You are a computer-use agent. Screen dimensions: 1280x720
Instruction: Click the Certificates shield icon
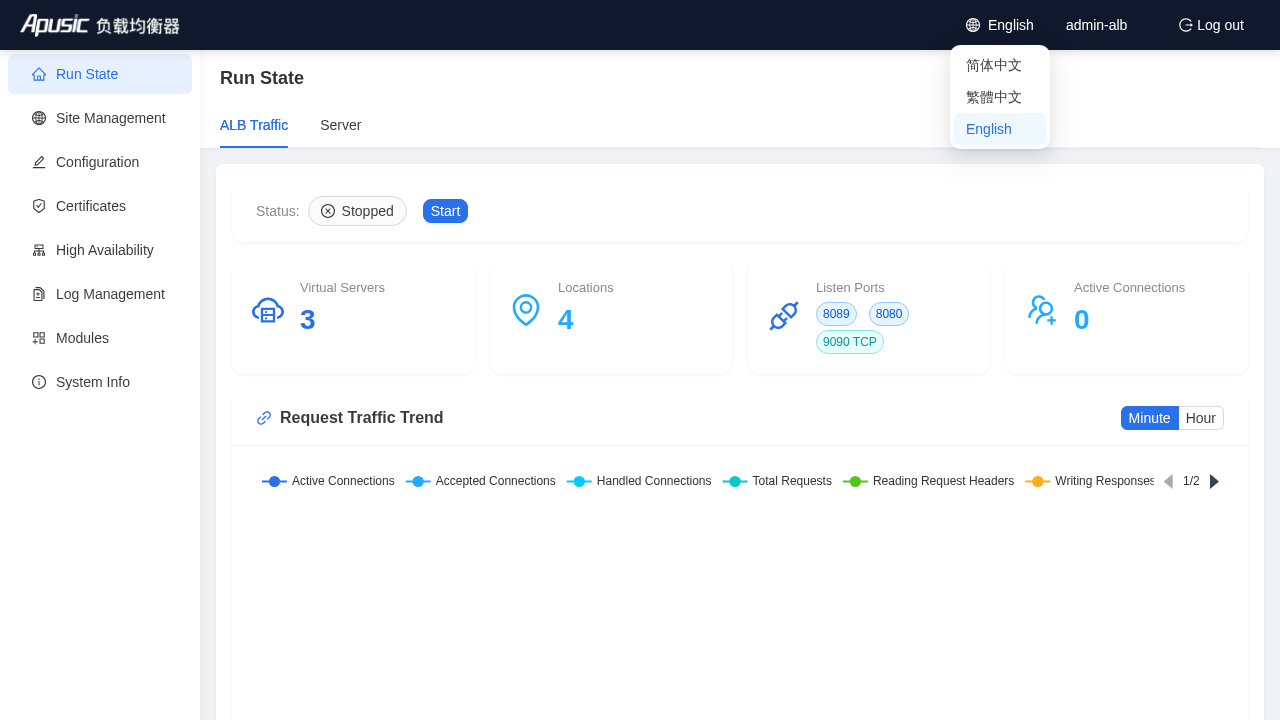[39, 206]
